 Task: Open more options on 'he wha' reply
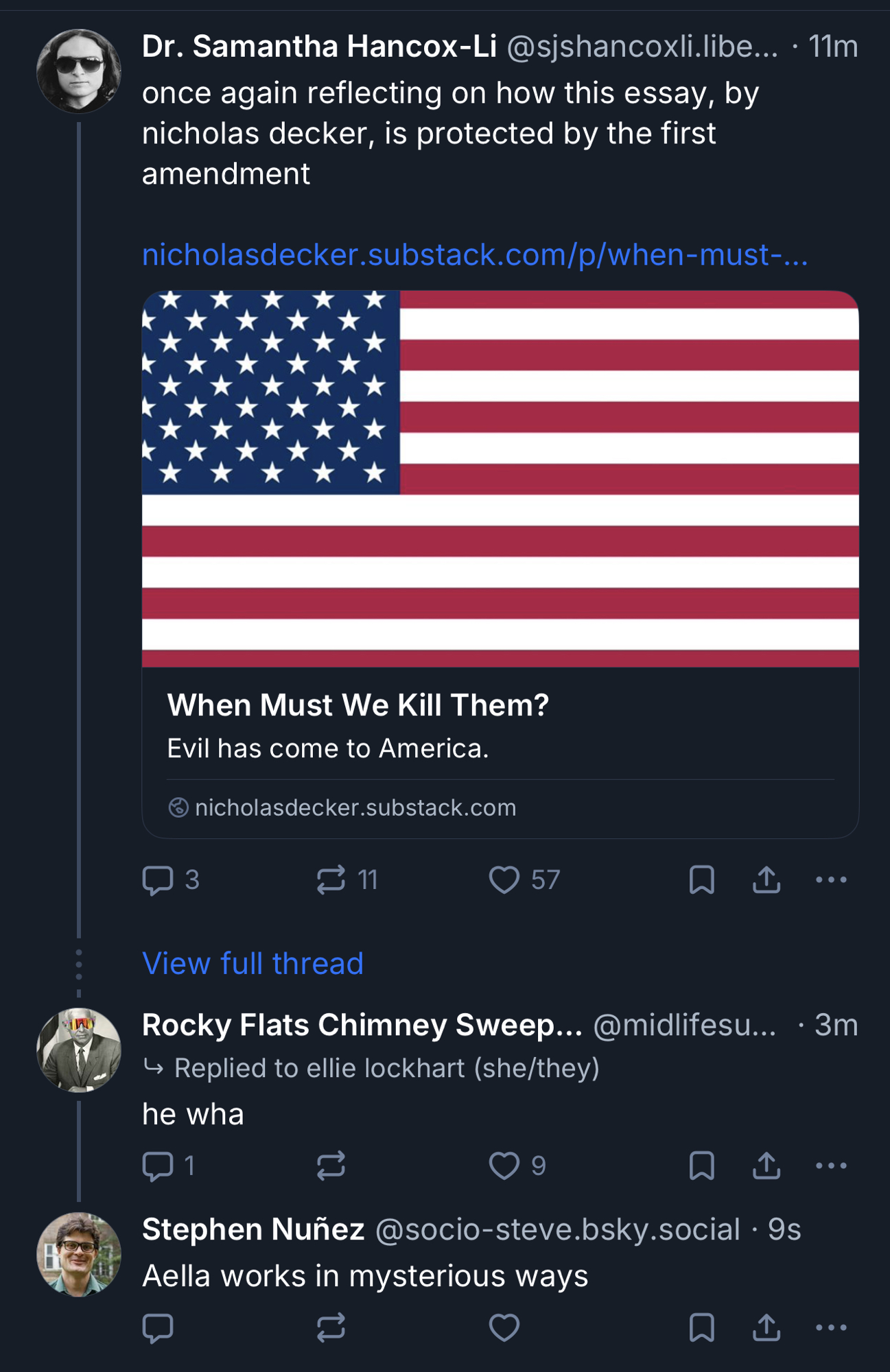(x=831, y=1166)
